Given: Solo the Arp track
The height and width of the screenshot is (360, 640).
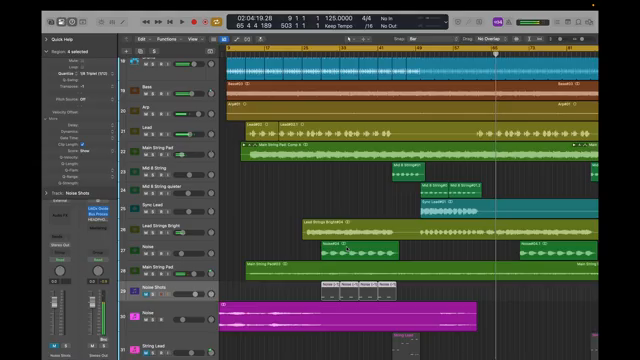Looking at the screenshot, I should 153,114.
